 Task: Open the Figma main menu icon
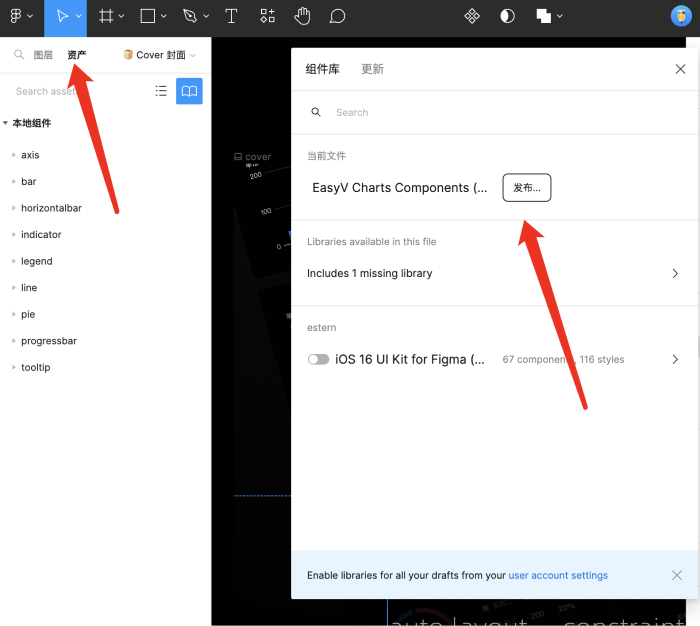tap(16, 16)
